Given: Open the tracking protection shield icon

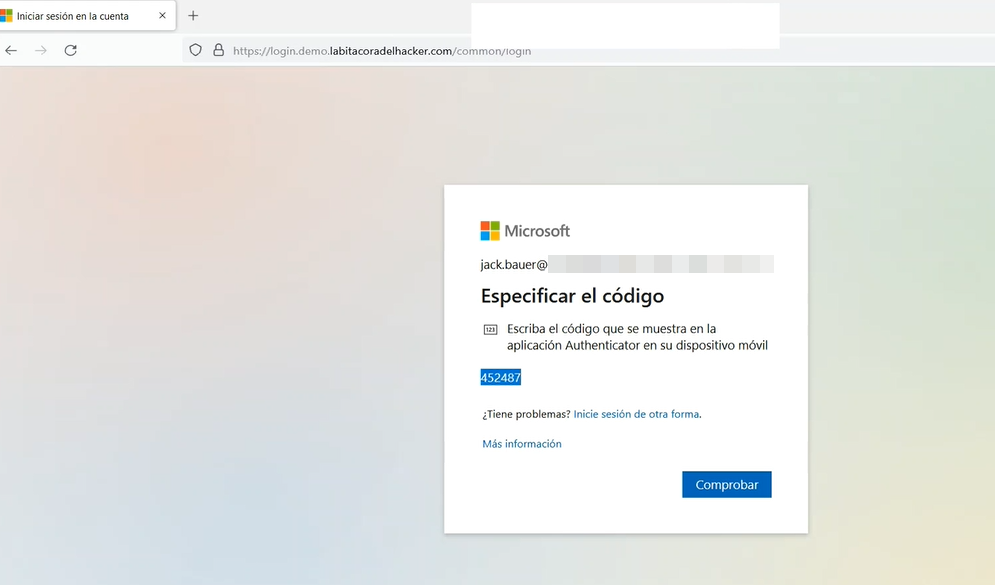Looking at the screenshot, I should coord(195,49).
